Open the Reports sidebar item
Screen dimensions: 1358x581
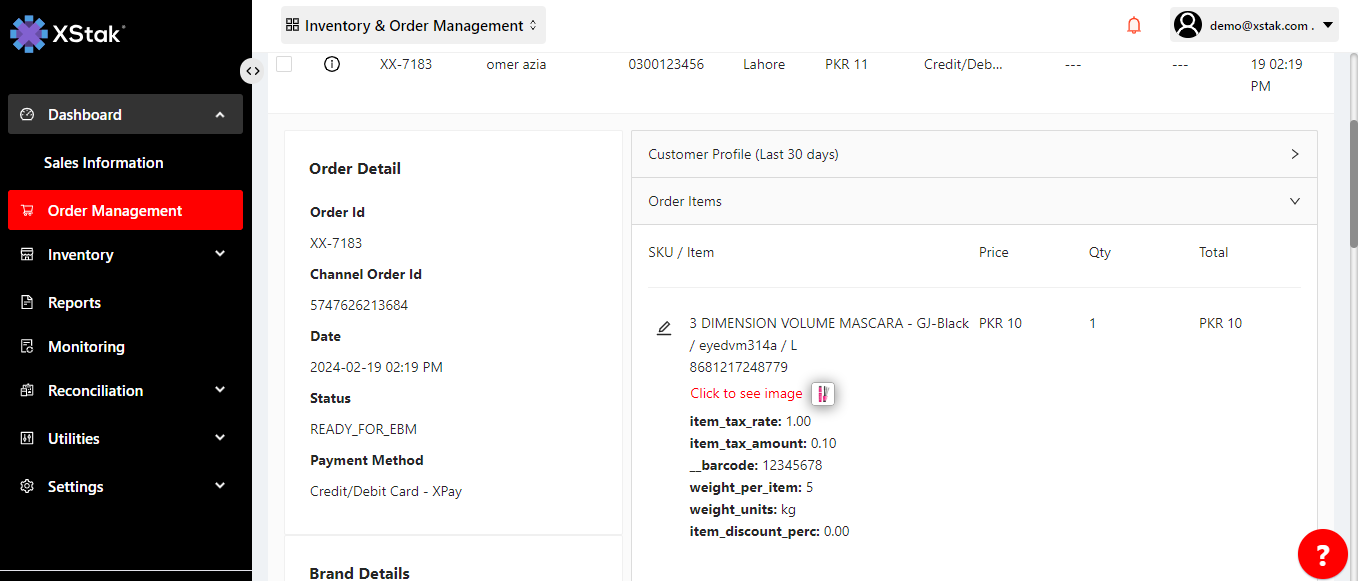point(74,303)
